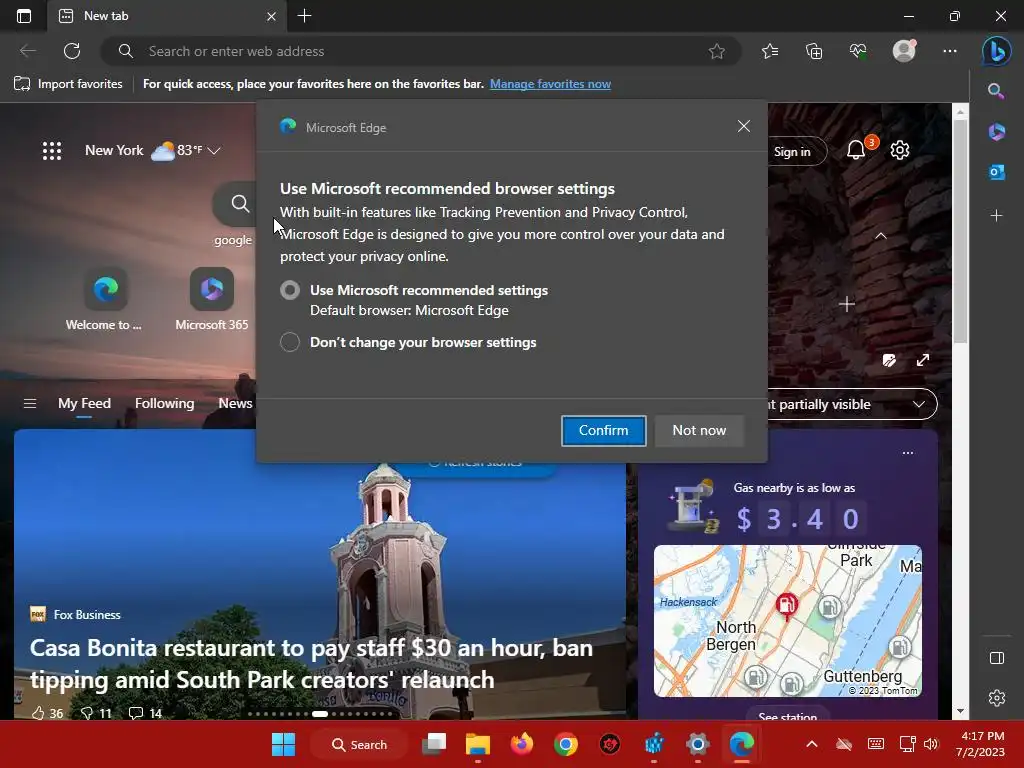
Task: Open gas card more options ellipsis
Action: point(908,453)
